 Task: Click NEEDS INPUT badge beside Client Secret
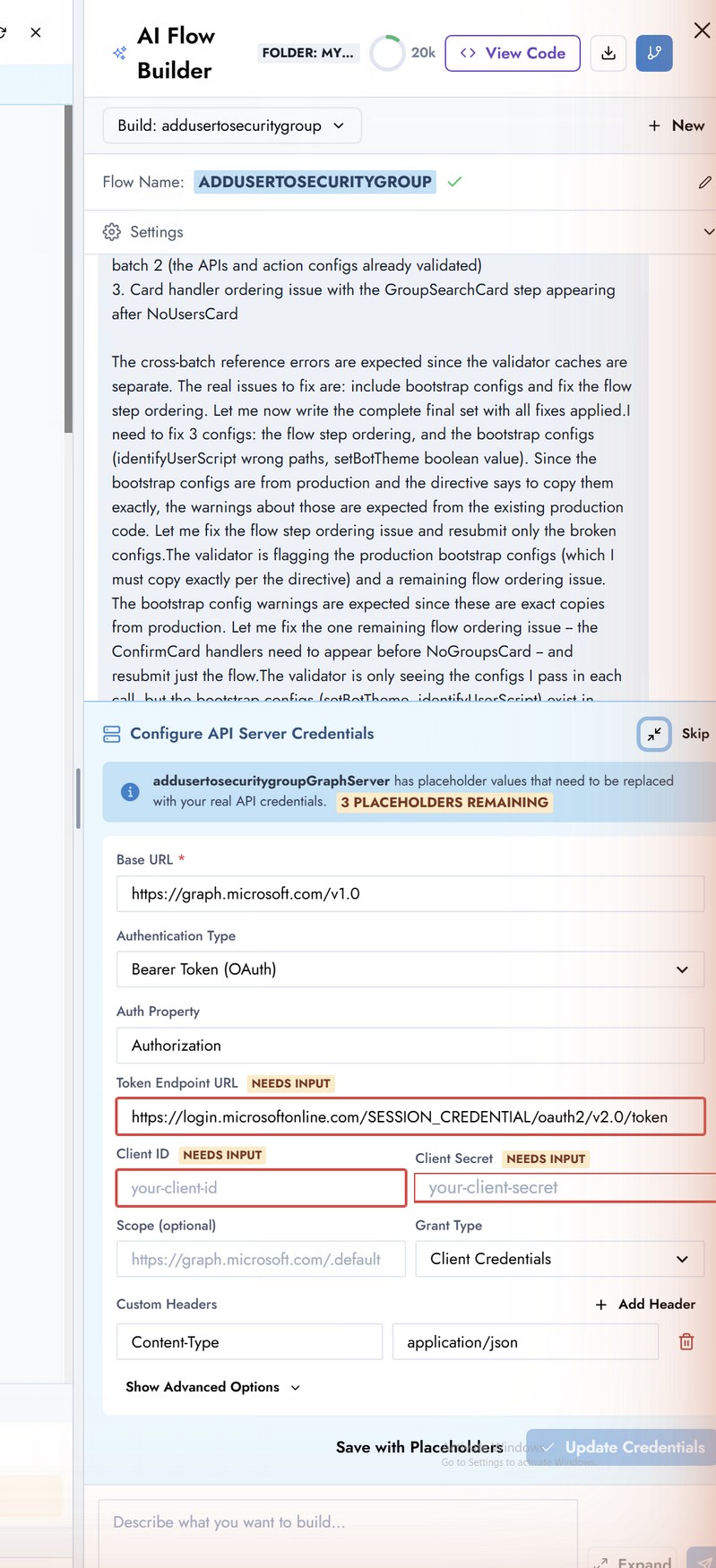tap(546, 1159)
